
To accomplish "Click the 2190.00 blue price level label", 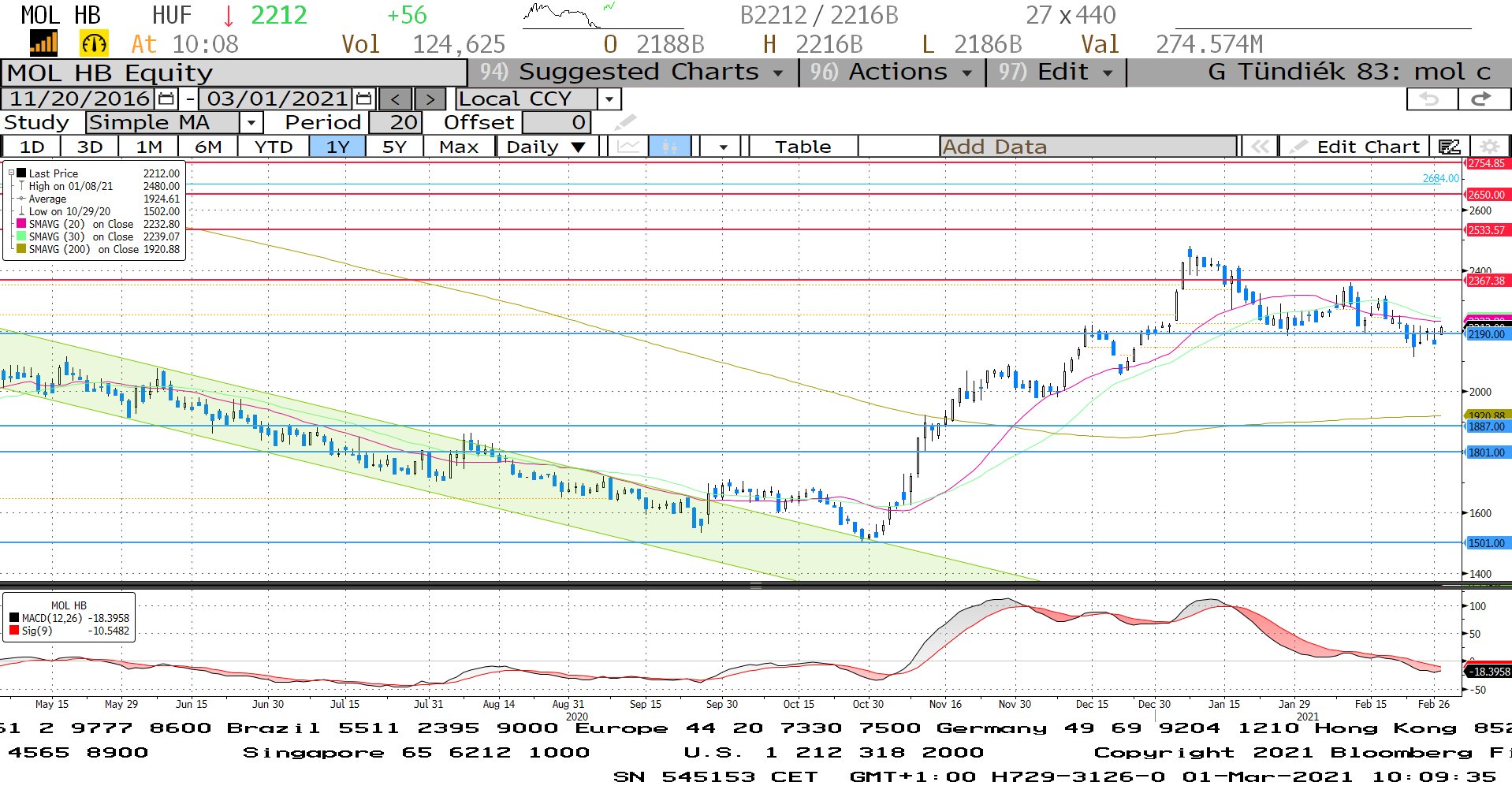I will (x=1486, y=334).
